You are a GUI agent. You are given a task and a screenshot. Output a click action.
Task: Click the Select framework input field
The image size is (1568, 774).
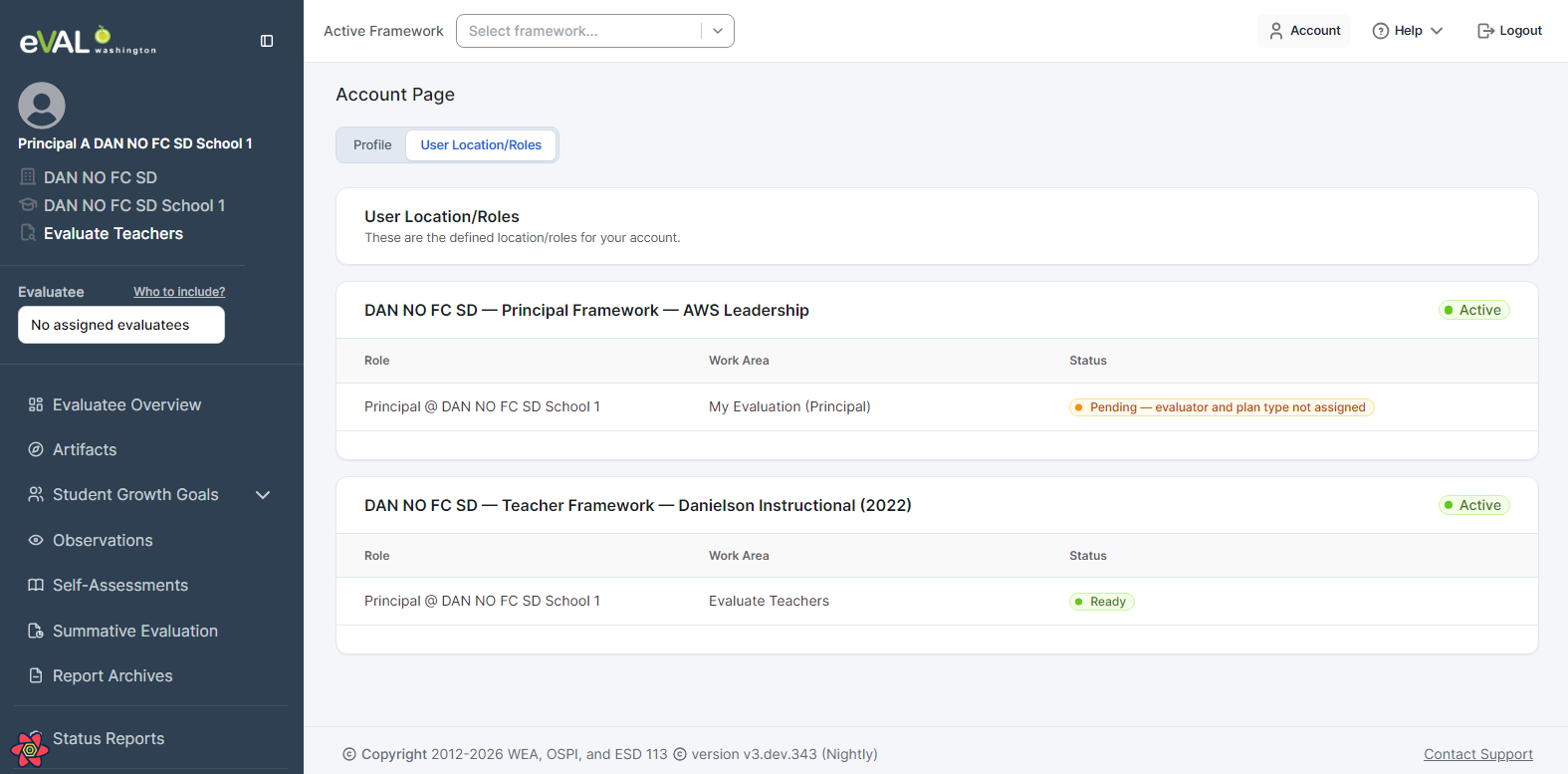coord(595,31)
